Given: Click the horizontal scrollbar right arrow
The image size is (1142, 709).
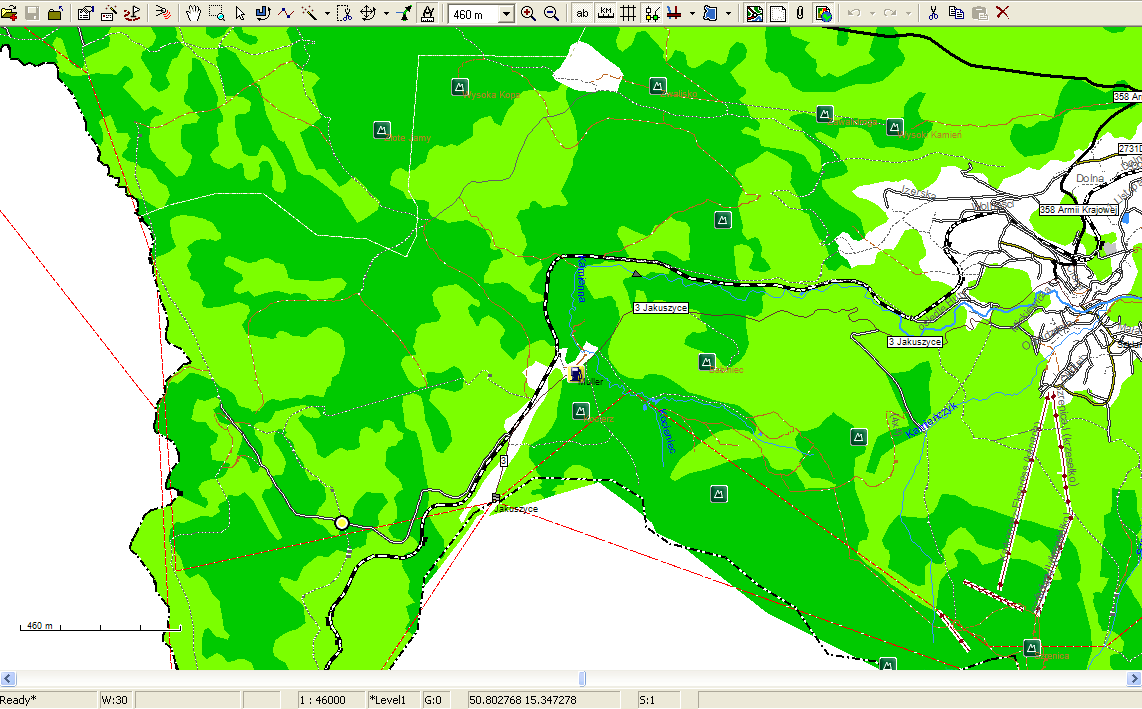Looking at the screenshot, I should point(1133,679).
